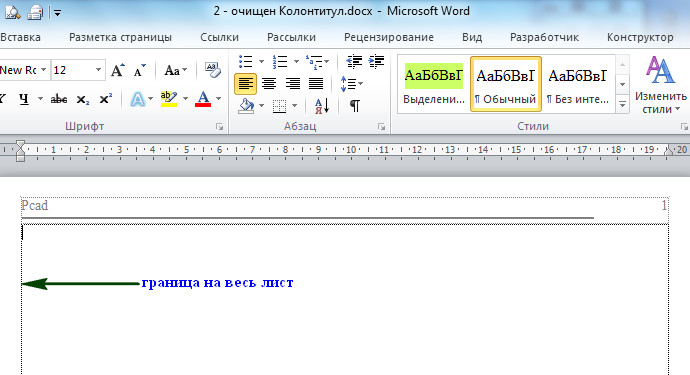690x375 pixels.
Task: Click the Clear Formatting icon
Action: tap(213, 70)
